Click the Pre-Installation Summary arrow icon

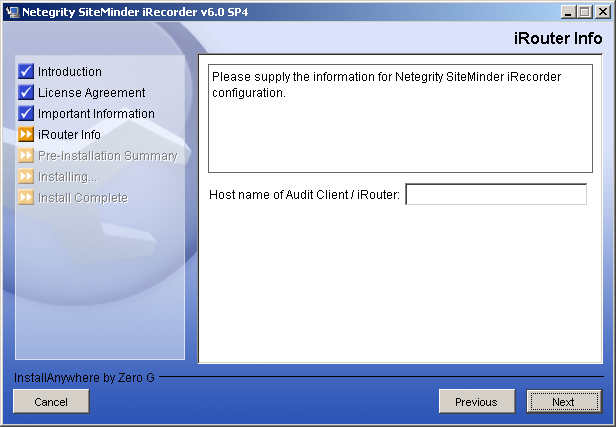coord(26,156)
